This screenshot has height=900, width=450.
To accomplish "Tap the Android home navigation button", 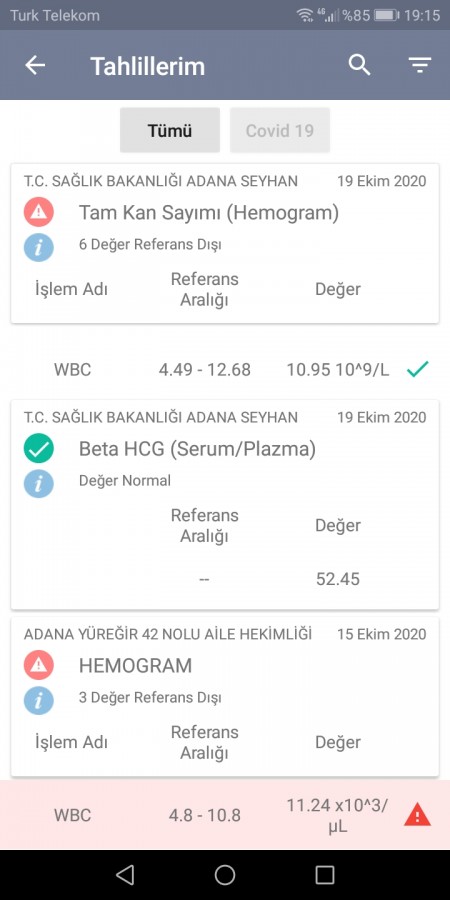I will 225,875.
